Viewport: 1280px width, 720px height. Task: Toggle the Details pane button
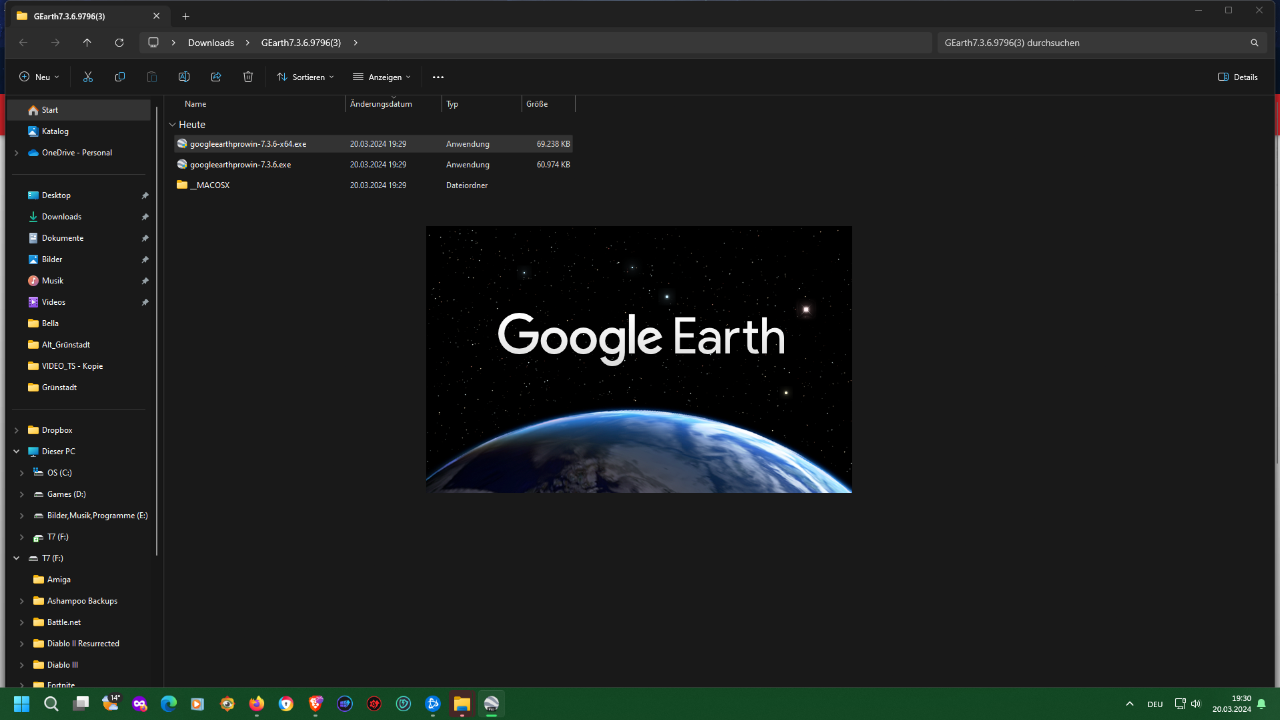[1238, 77]
